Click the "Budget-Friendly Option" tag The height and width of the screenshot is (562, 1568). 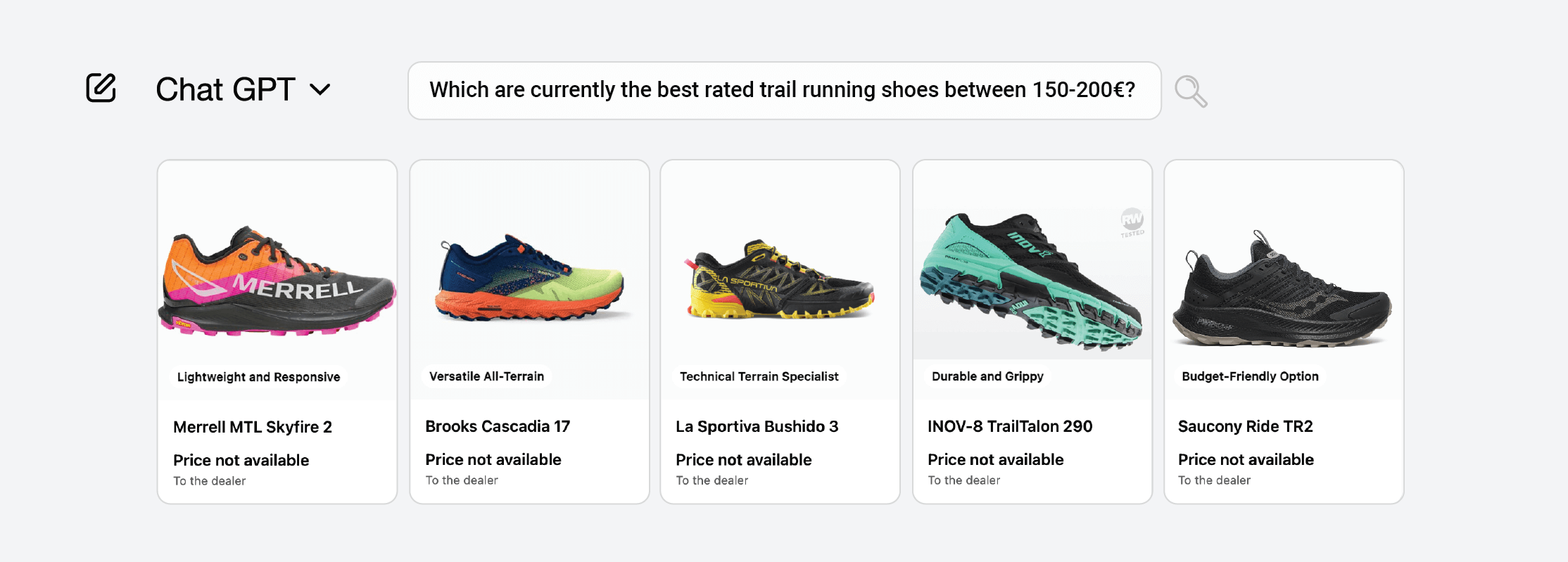click(1250, 376)
